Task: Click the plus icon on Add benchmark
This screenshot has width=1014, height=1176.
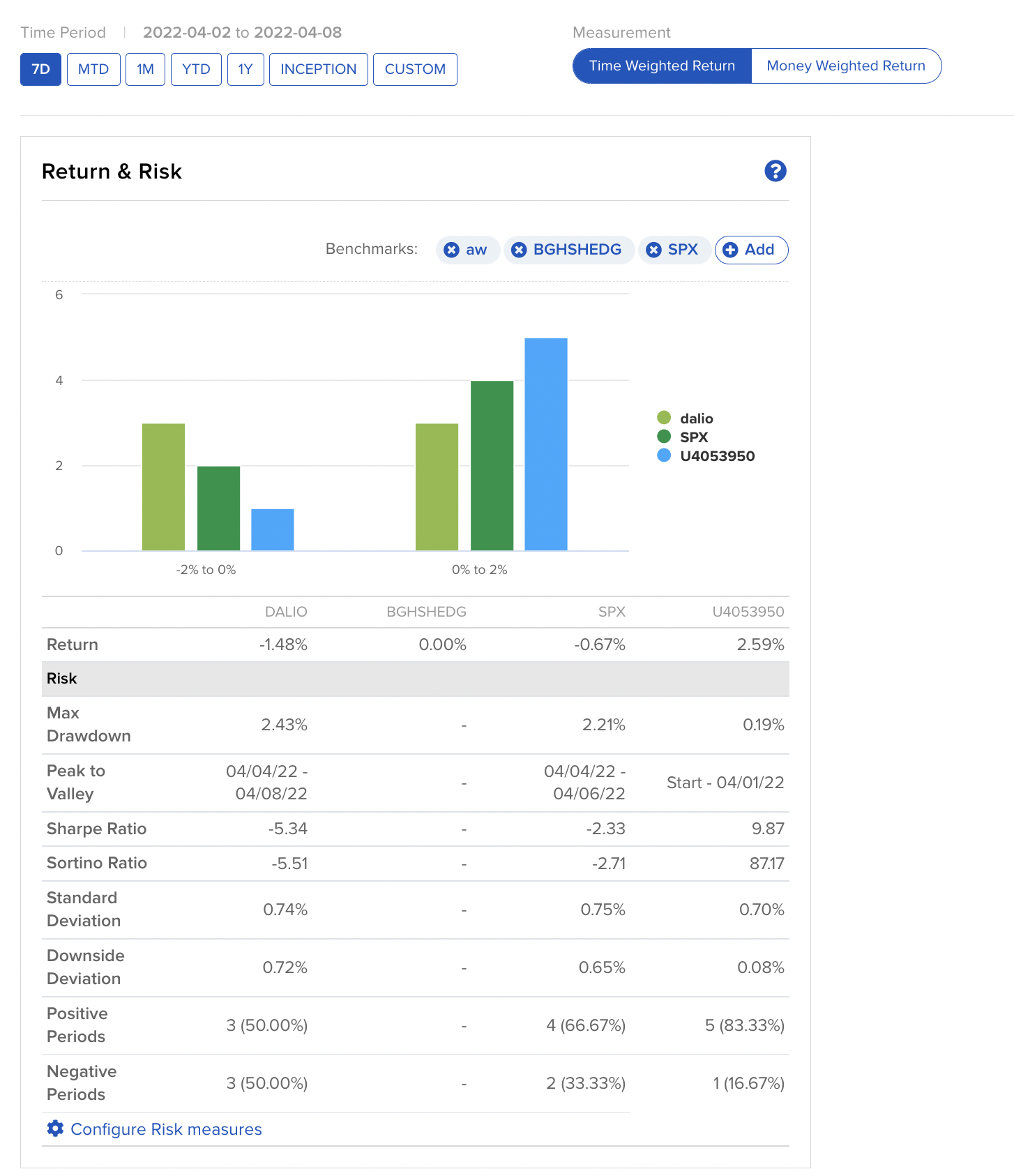Action: click(730, 250)
